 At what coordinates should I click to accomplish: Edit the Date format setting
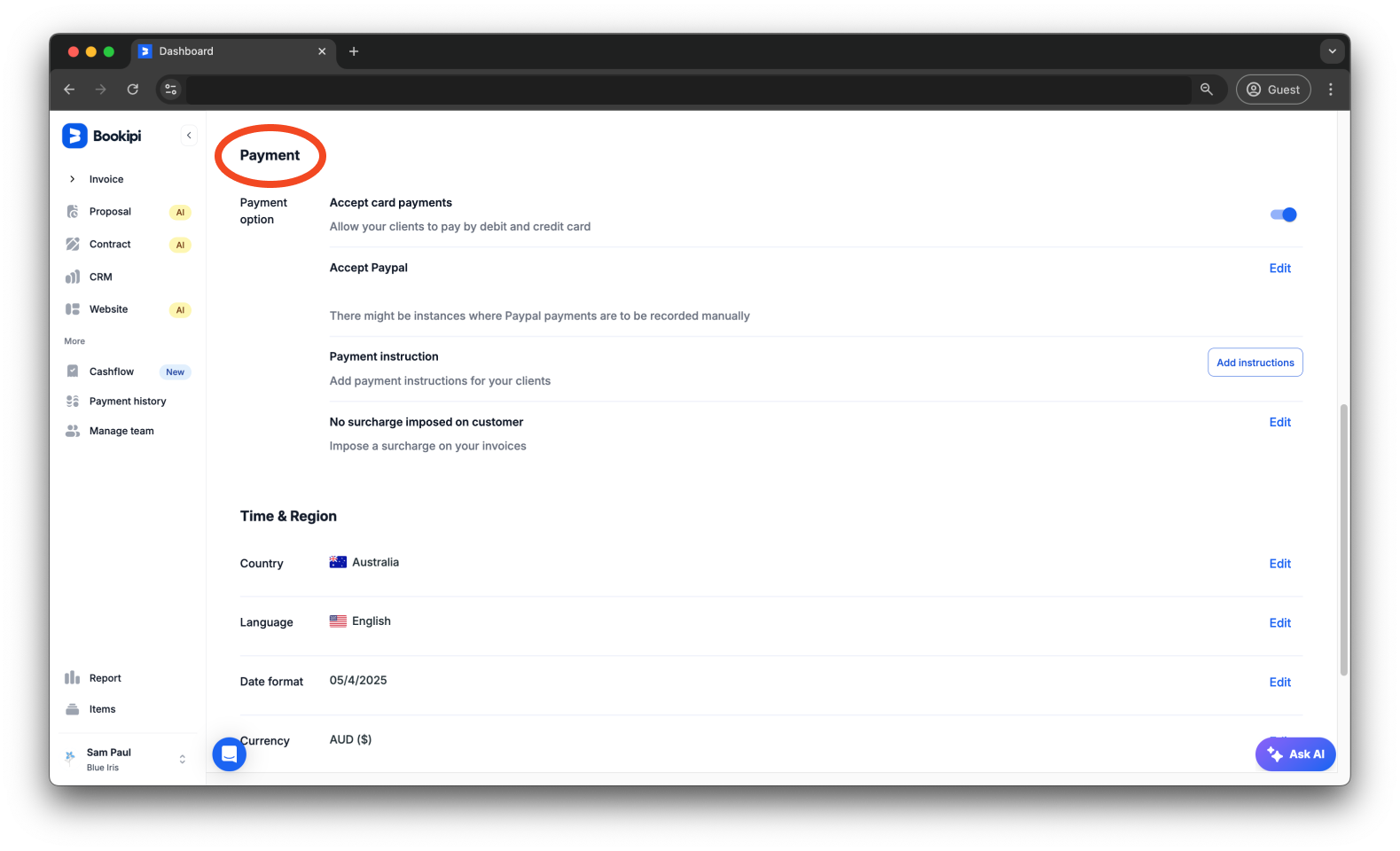[1279, 683]
